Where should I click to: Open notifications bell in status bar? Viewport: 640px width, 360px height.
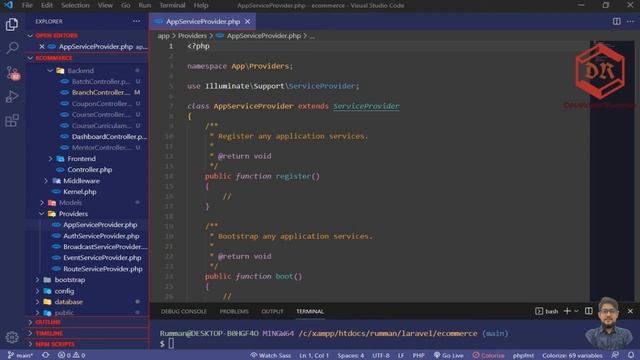coord(631,355)
